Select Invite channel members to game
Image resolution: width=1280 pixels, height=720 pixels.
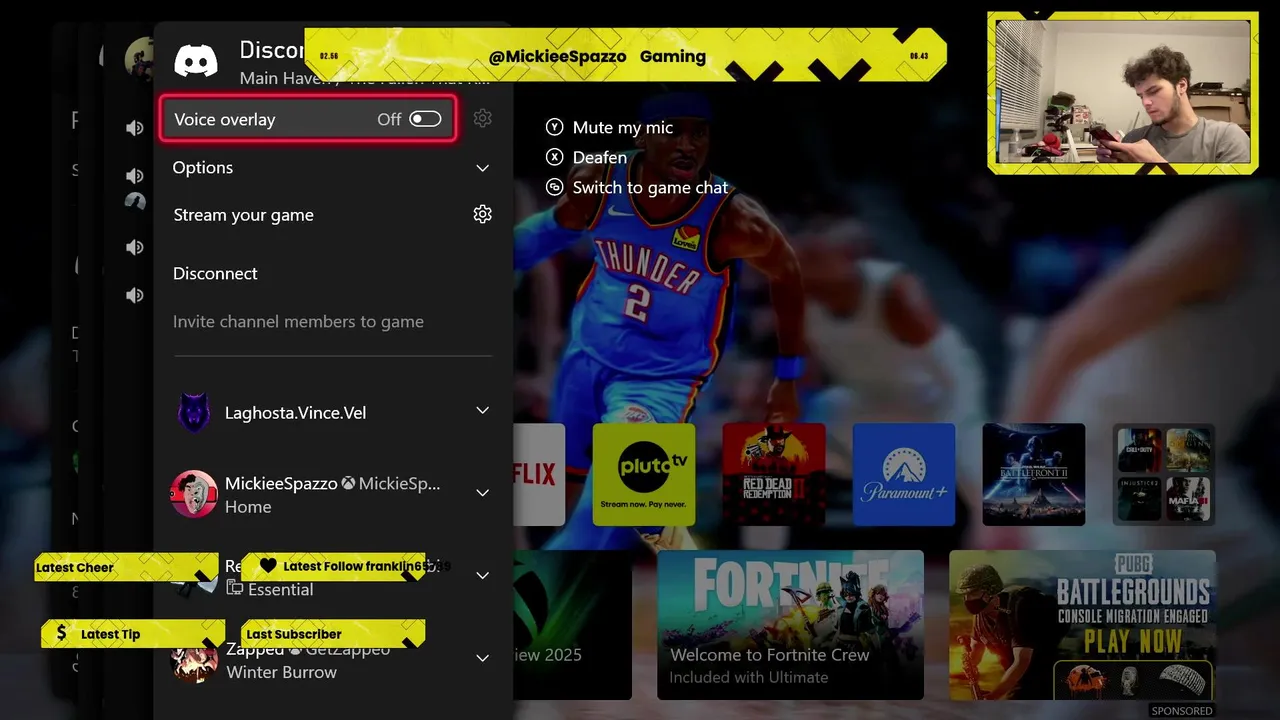pos(298,321)
